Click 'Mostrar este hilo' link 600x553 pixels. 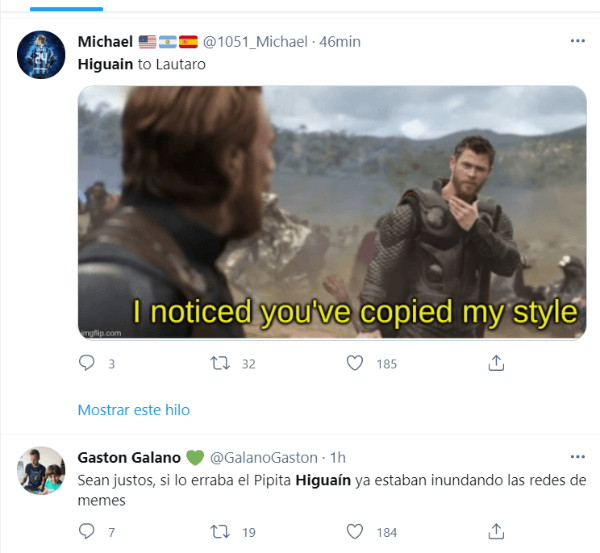coord(133,410)
